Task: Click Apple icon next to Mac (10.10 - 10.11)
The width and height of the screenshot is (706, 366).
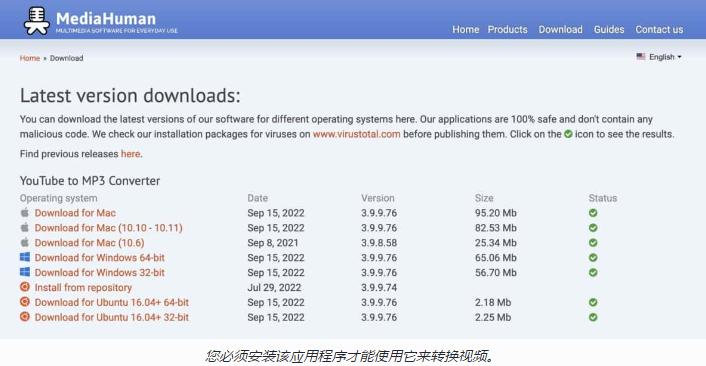Action: click(25, 227)
